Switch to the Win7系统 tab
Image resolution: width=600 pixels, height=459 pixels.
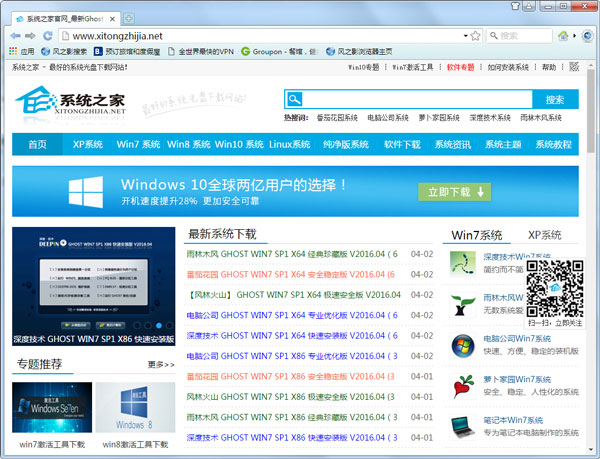click(x=476, y=235)
